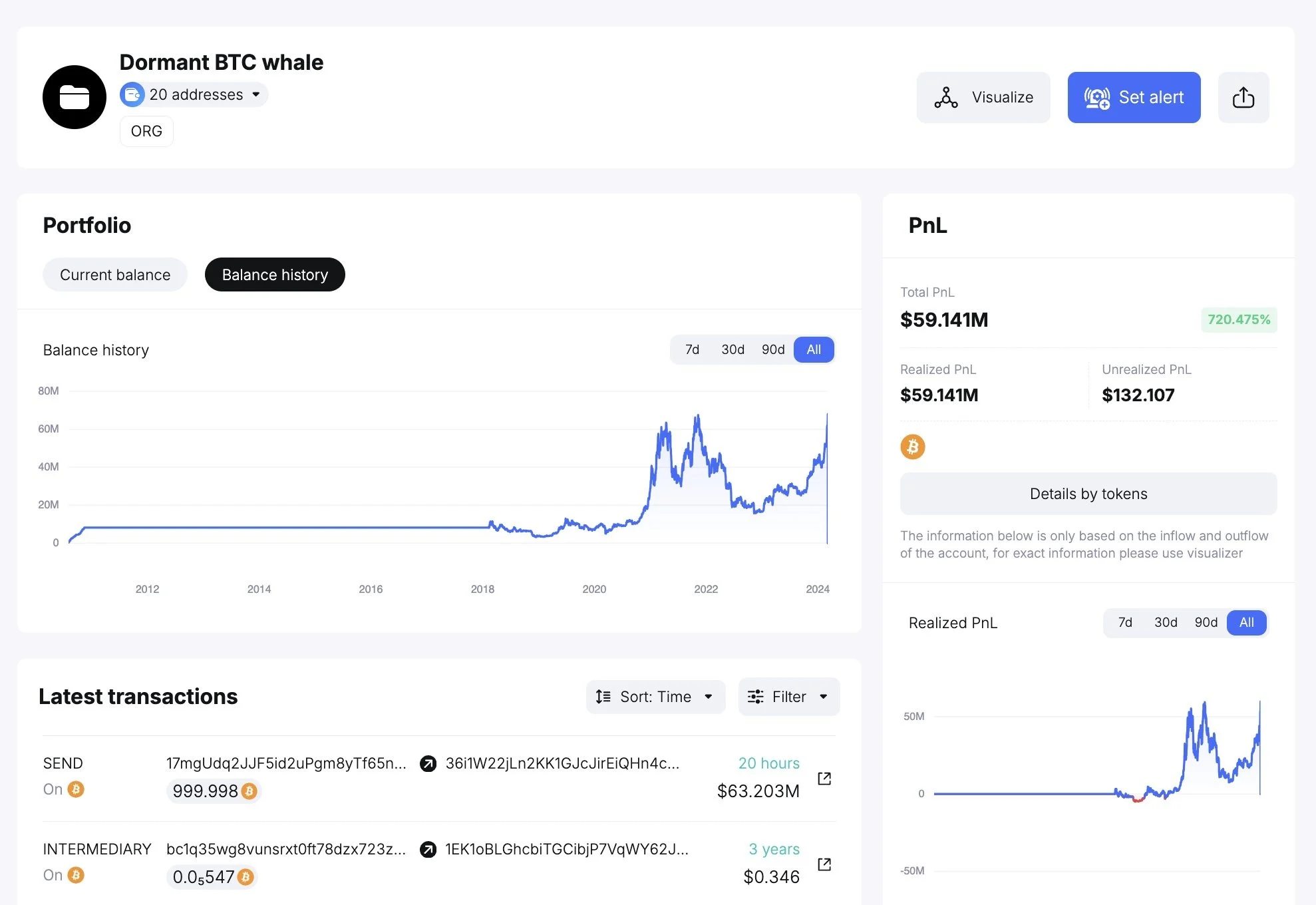The height and width of the screenshot is (905, 1316).
Task: Toggle to Balance history view
Action: pos(274,274)
